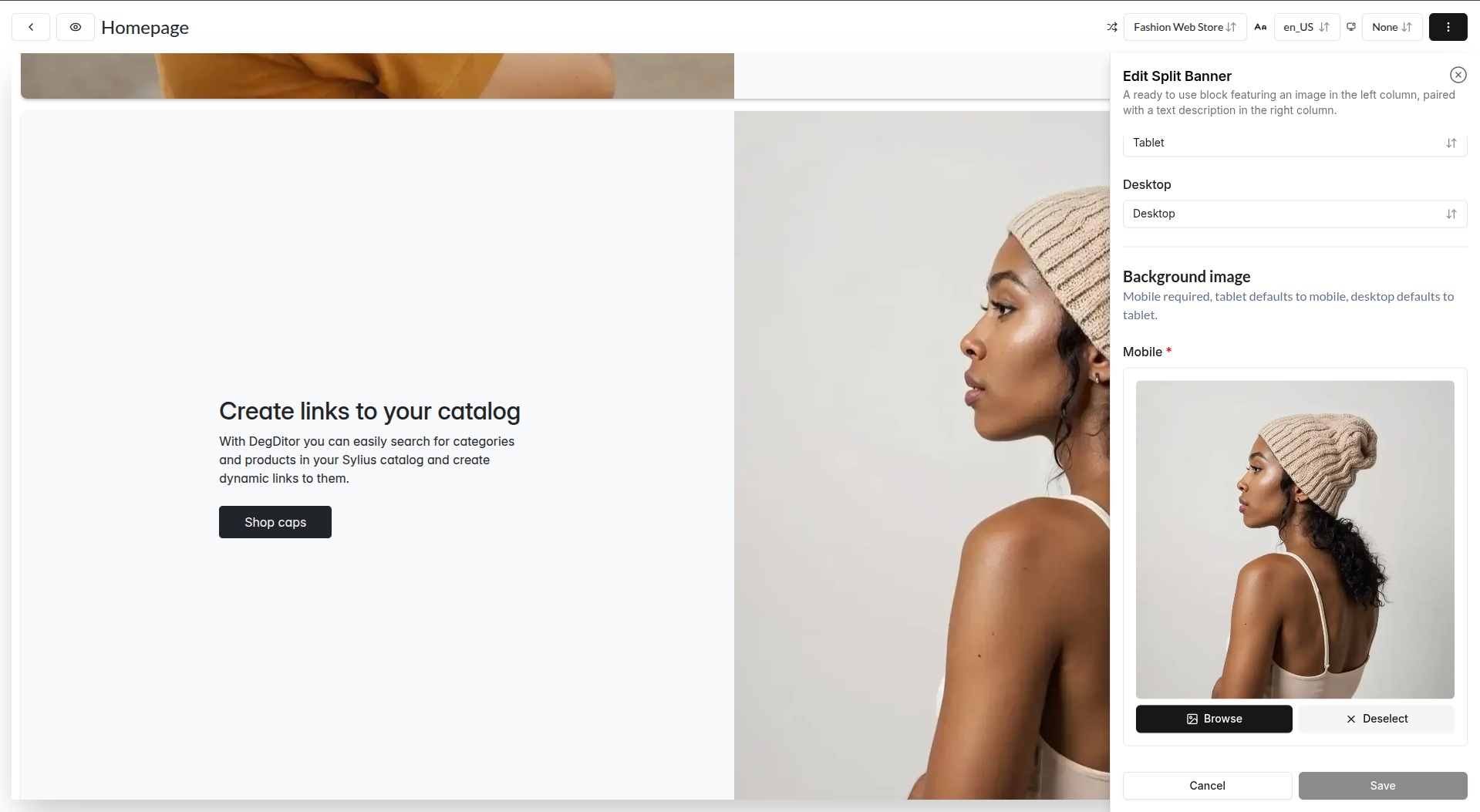The width and height of the screenshot is (1480, 812).
Task: Click the Background image section heading
Action: 1186,277
